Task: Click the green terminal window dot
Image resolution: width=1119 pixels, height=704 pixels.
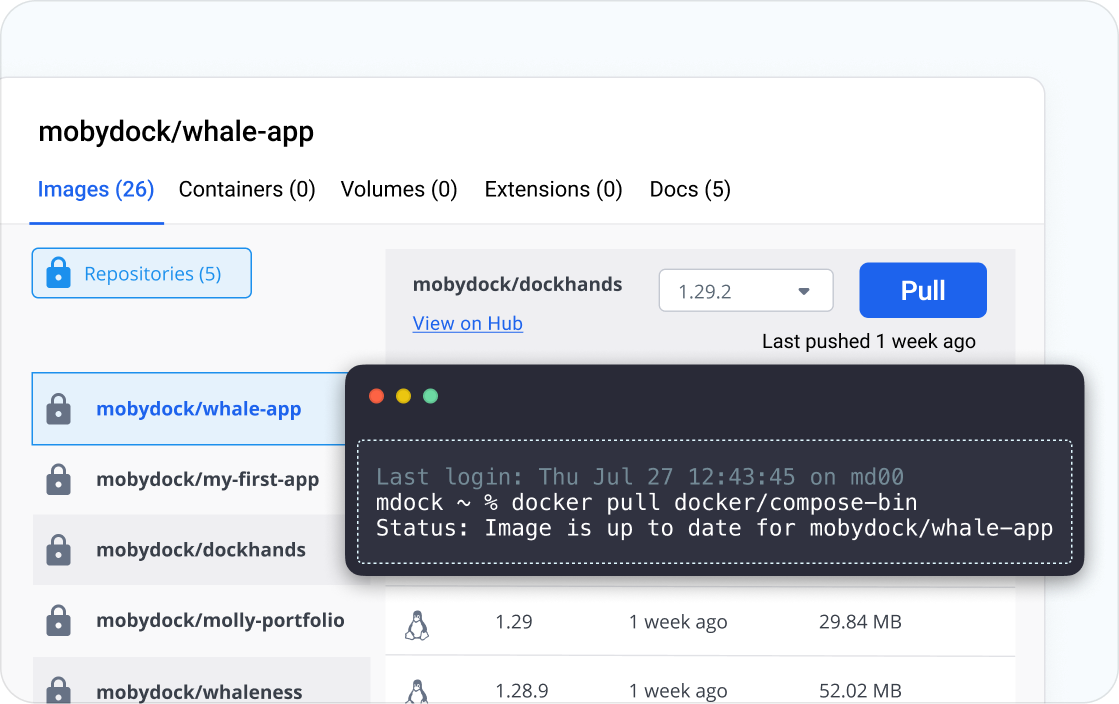Action: click(431, 396)
